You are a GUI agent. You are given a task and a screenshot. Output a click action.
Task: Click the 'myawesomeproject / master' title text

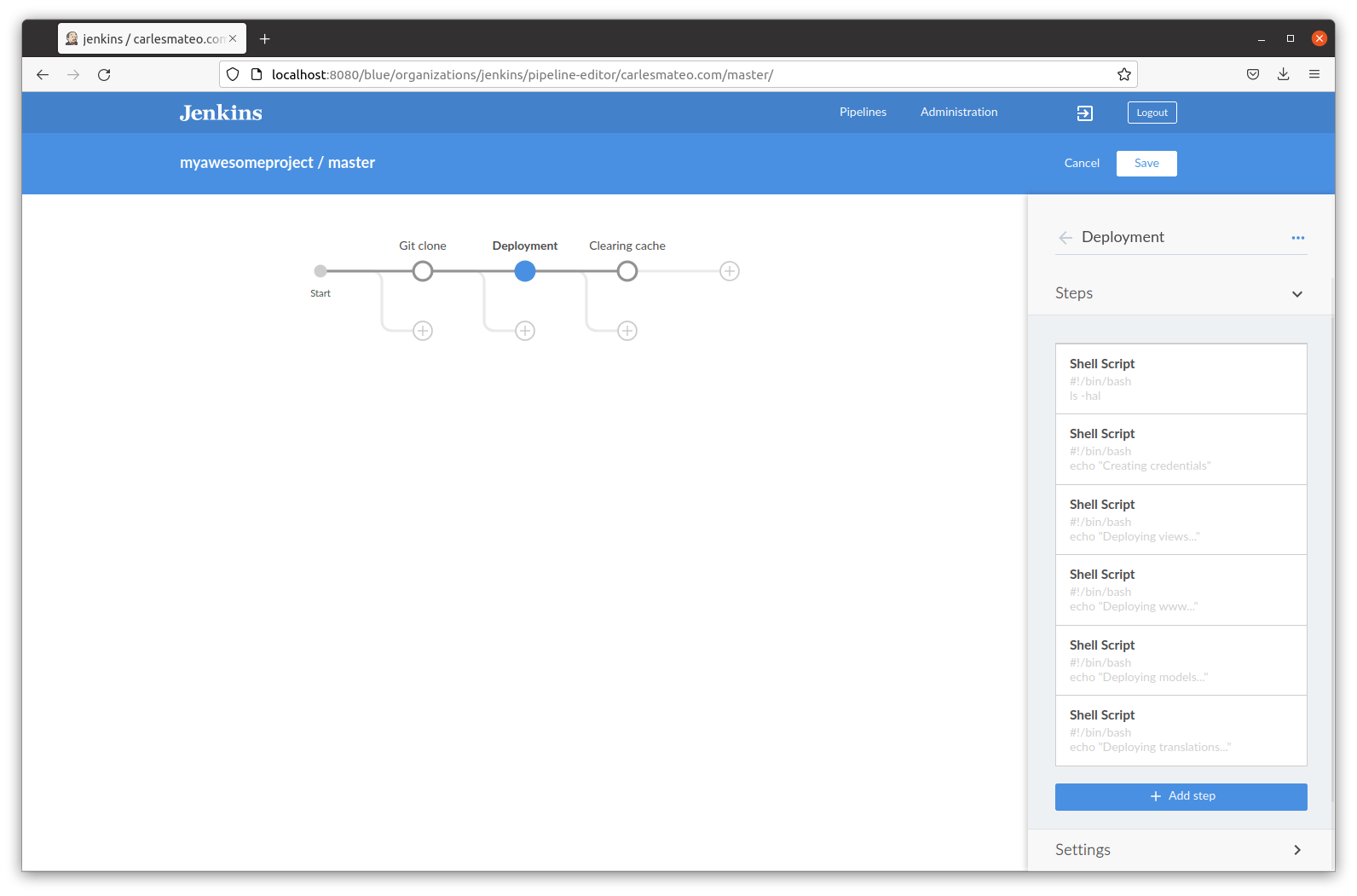[x=277, y=163]
